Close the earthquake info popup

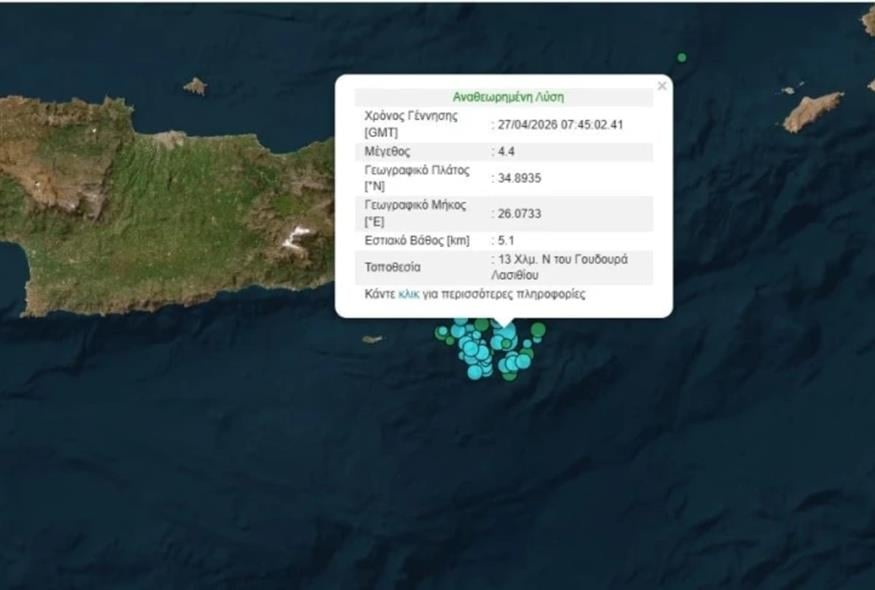pyautogui.click(x=661, y=87)
